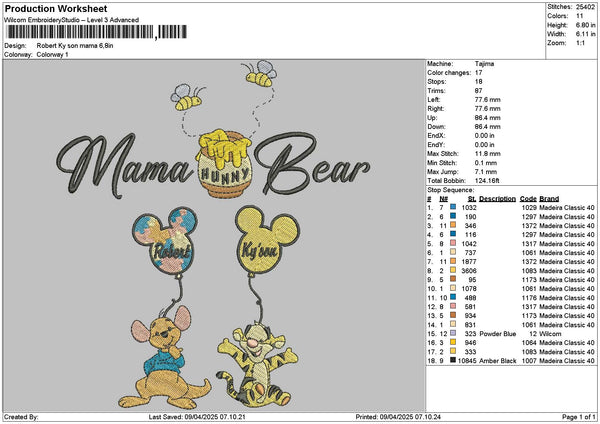Pick the orange swatch in stop row 346
This screenshot has height=424, width=600.
click(x=453, y=225)
